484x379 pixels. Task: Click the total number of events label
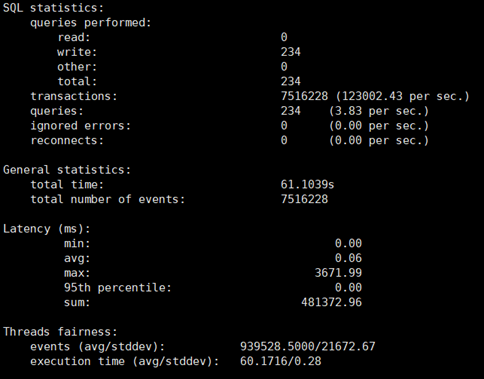tap(108, 199)
